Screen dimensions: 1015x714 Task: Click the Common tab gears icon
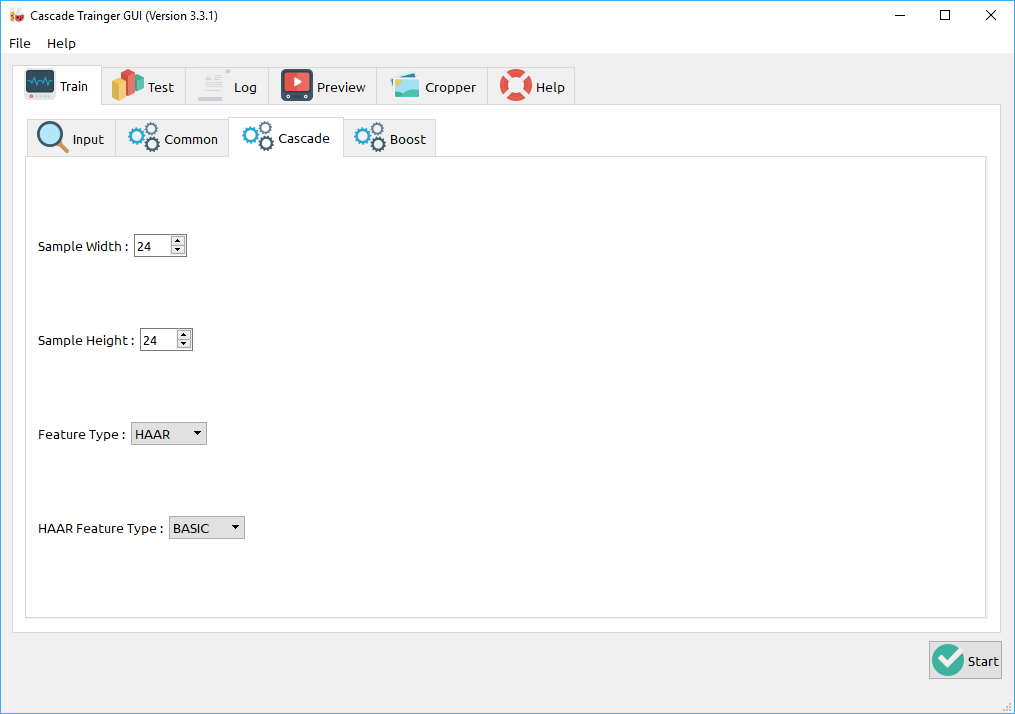coord(144,137)
